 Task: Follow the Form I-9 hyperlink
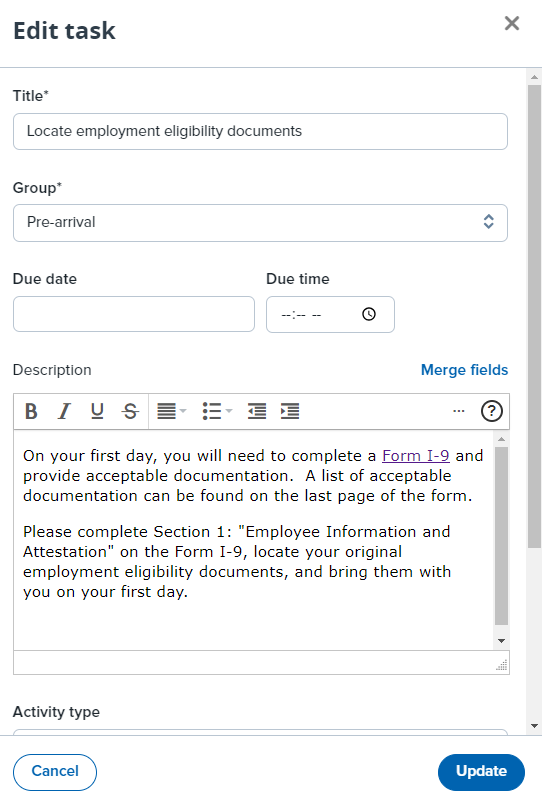coord(416,456)
